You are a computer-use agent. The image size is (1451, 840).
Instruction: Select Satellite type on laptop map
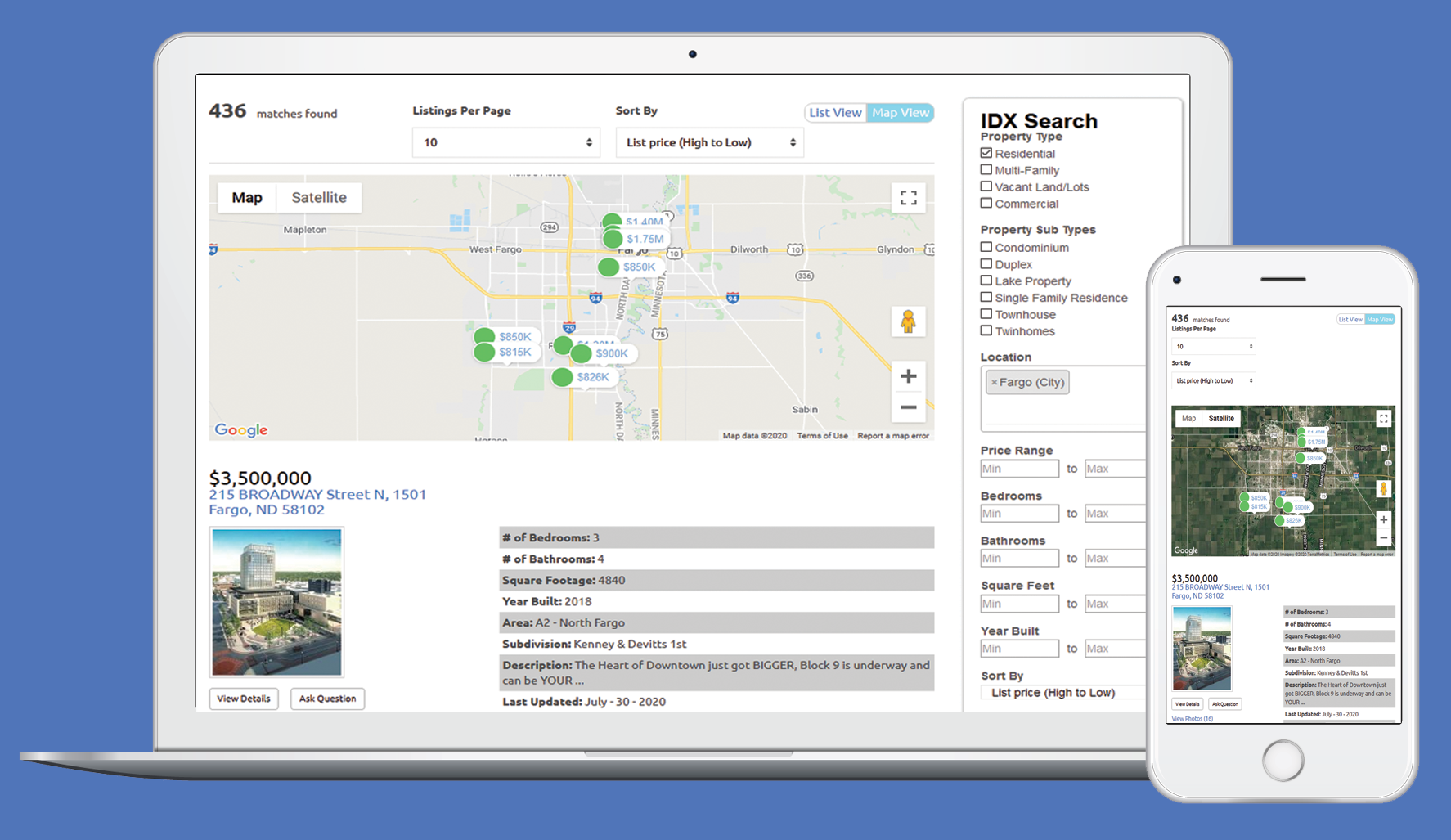pyautogui.click(x=319, y=198)
